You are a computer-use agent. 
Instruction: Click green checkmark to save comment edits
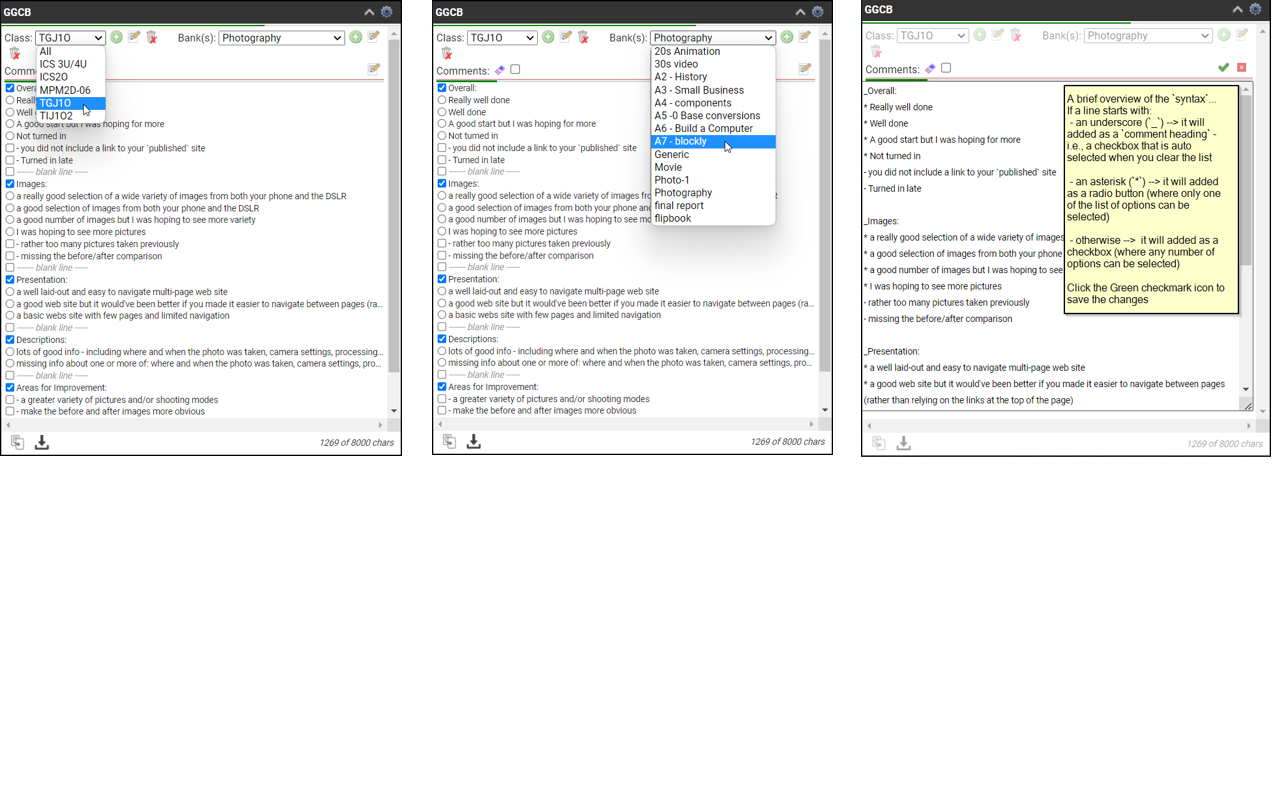[1223, 67]
